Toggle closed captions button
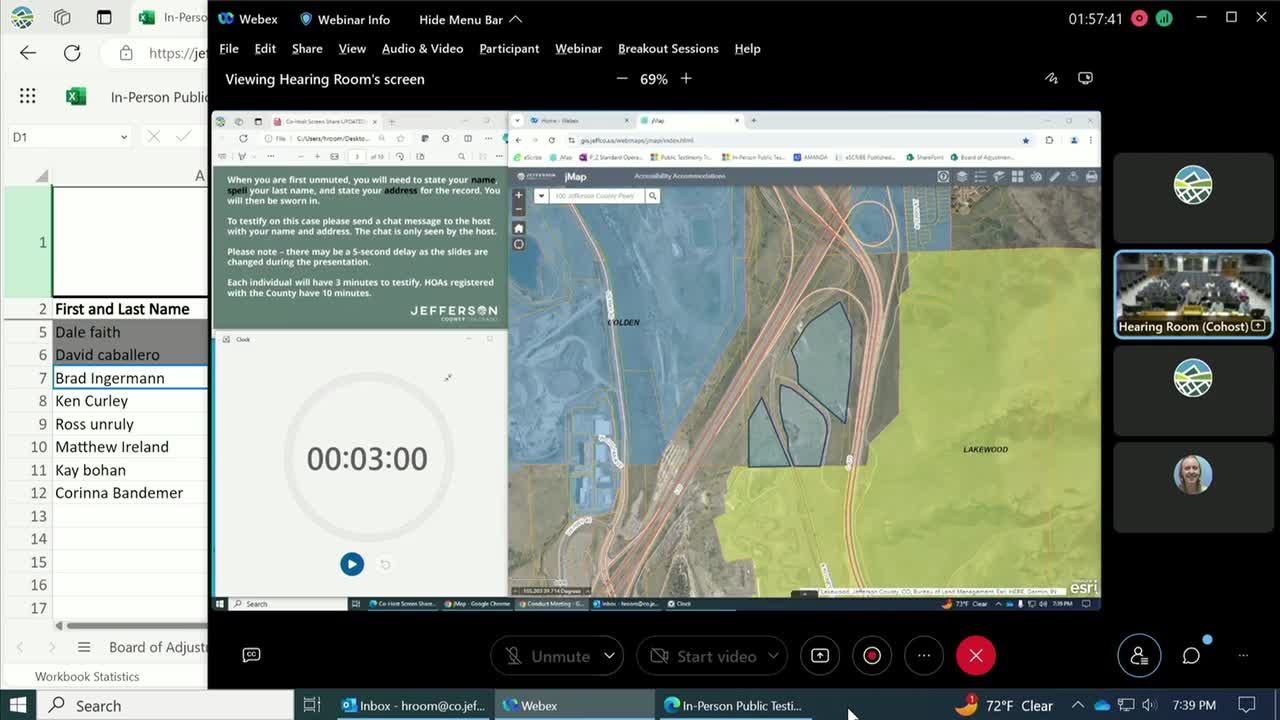This screenshot has width=1280, height=720. [251, 655]
